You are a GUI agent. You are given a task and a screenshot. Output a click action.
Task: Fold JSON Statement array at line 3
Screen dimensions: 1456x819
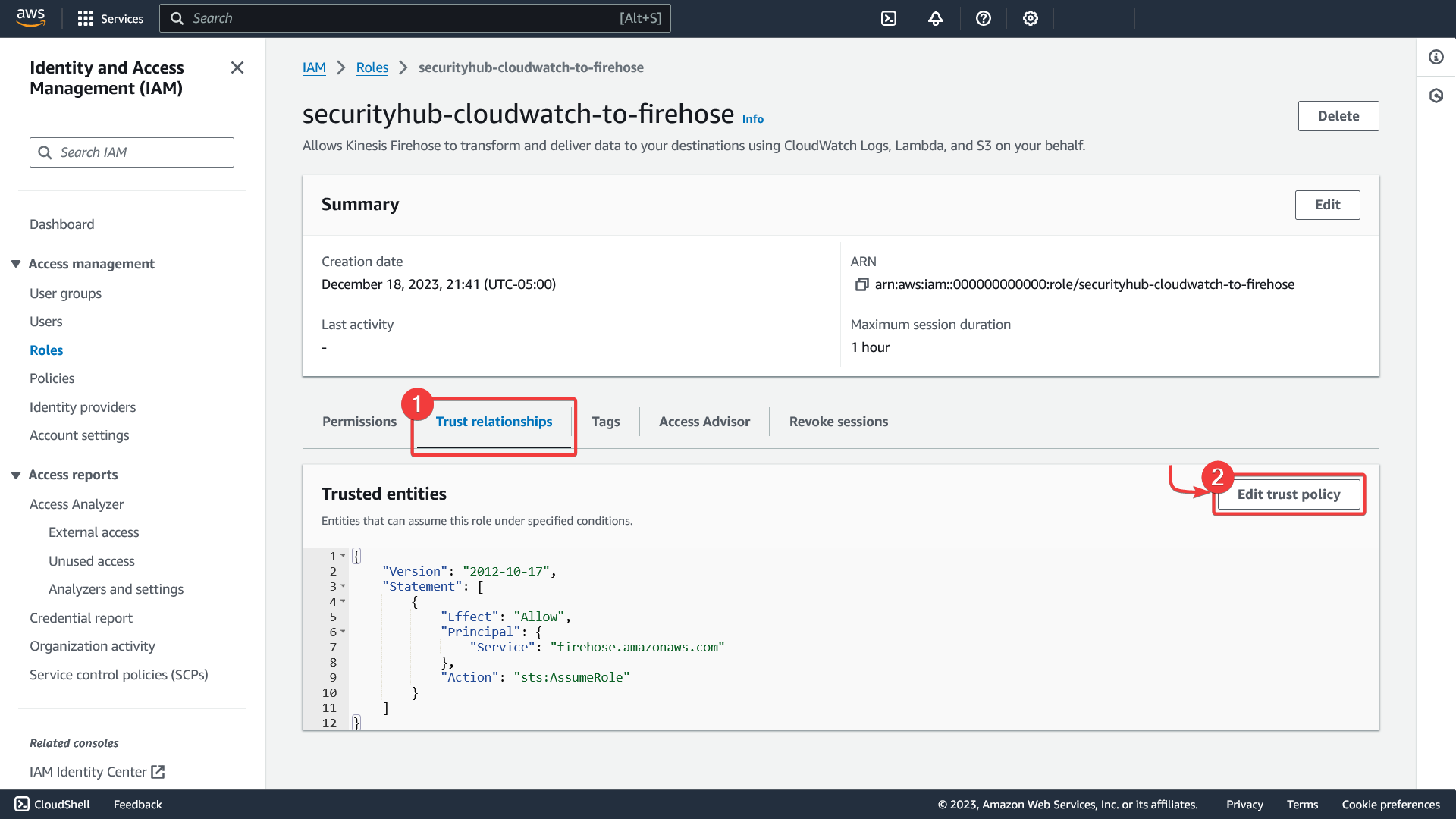point(343,586)
